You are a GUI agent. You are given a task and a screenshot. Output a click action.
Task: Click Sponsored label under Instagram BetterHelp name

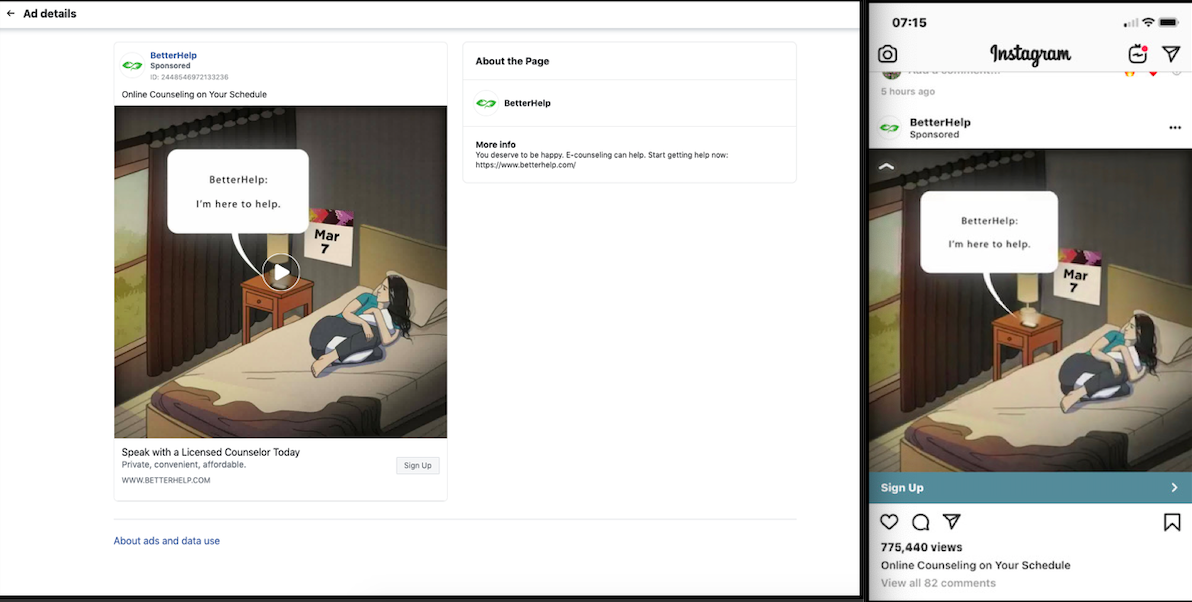[x=934, y=135]
